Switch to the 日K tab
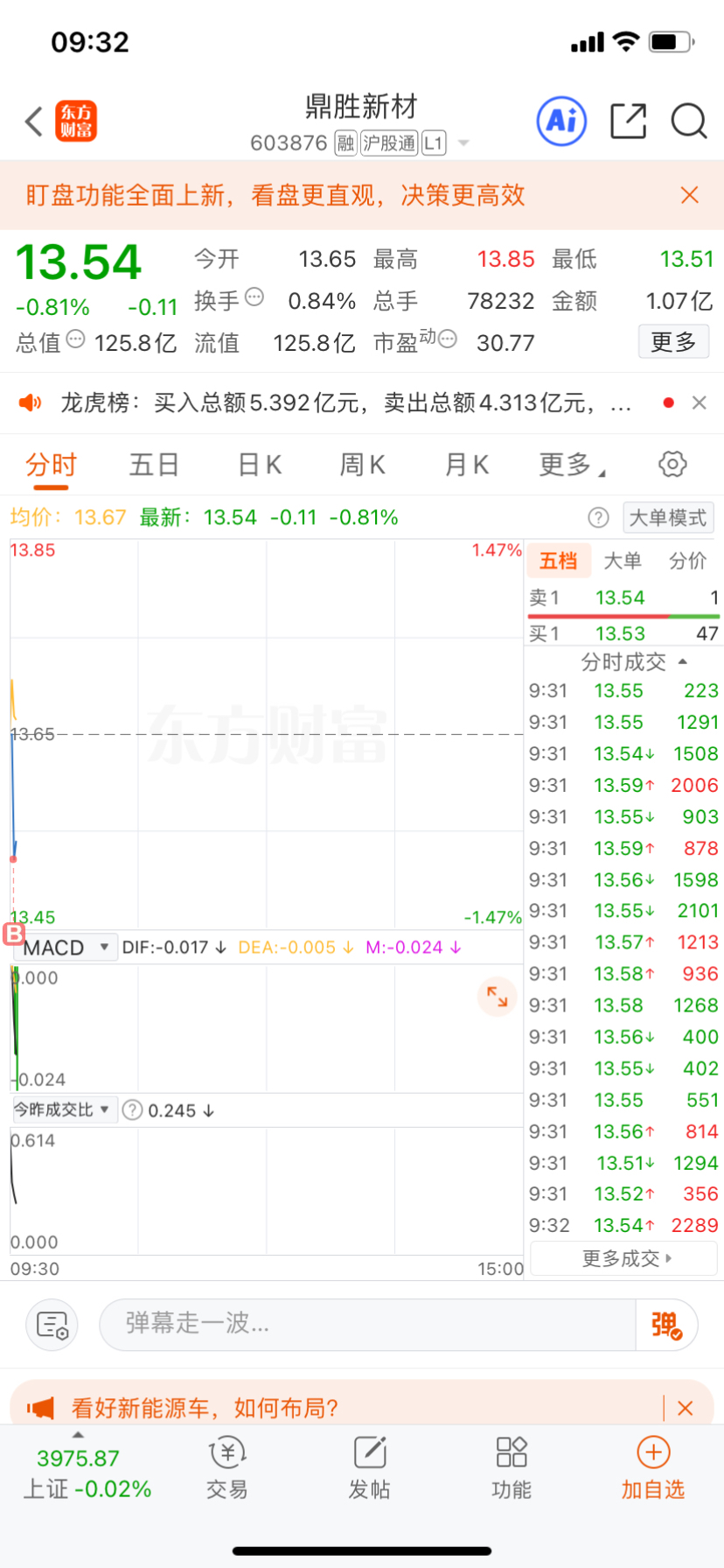Image resolution: width=724 pixels, height=1568 pixels. (x=260, y=465)
